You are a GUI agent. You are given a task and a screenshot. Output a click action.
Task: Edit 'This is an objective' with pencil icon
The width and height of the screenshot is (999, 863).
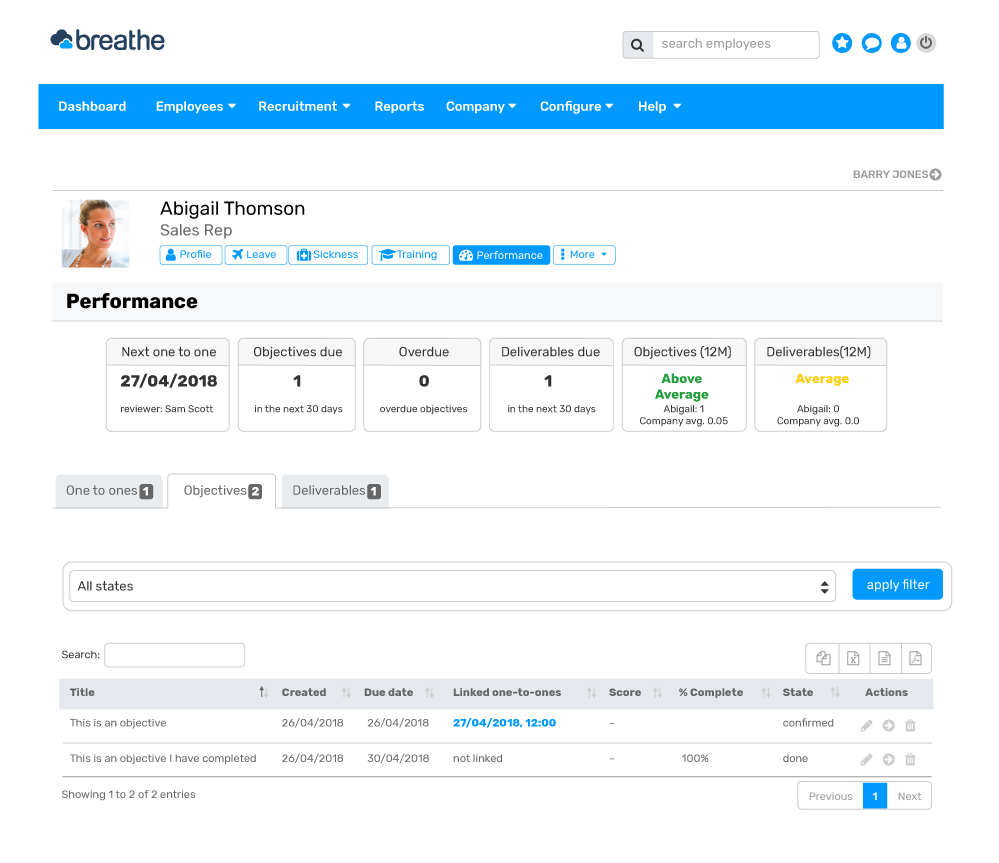tap(866, 724)
